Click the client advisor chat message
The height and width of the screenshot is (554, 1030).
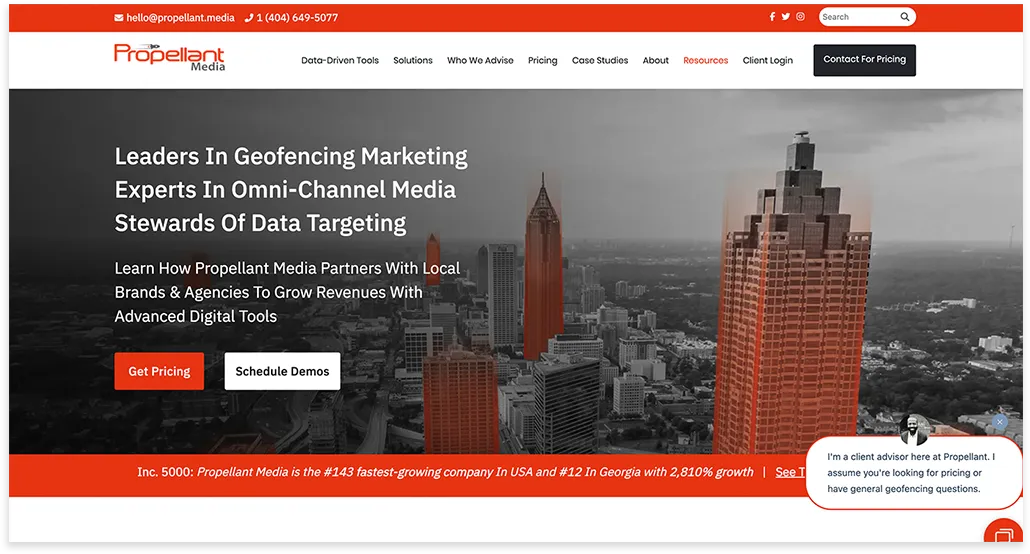coord(913,473)
